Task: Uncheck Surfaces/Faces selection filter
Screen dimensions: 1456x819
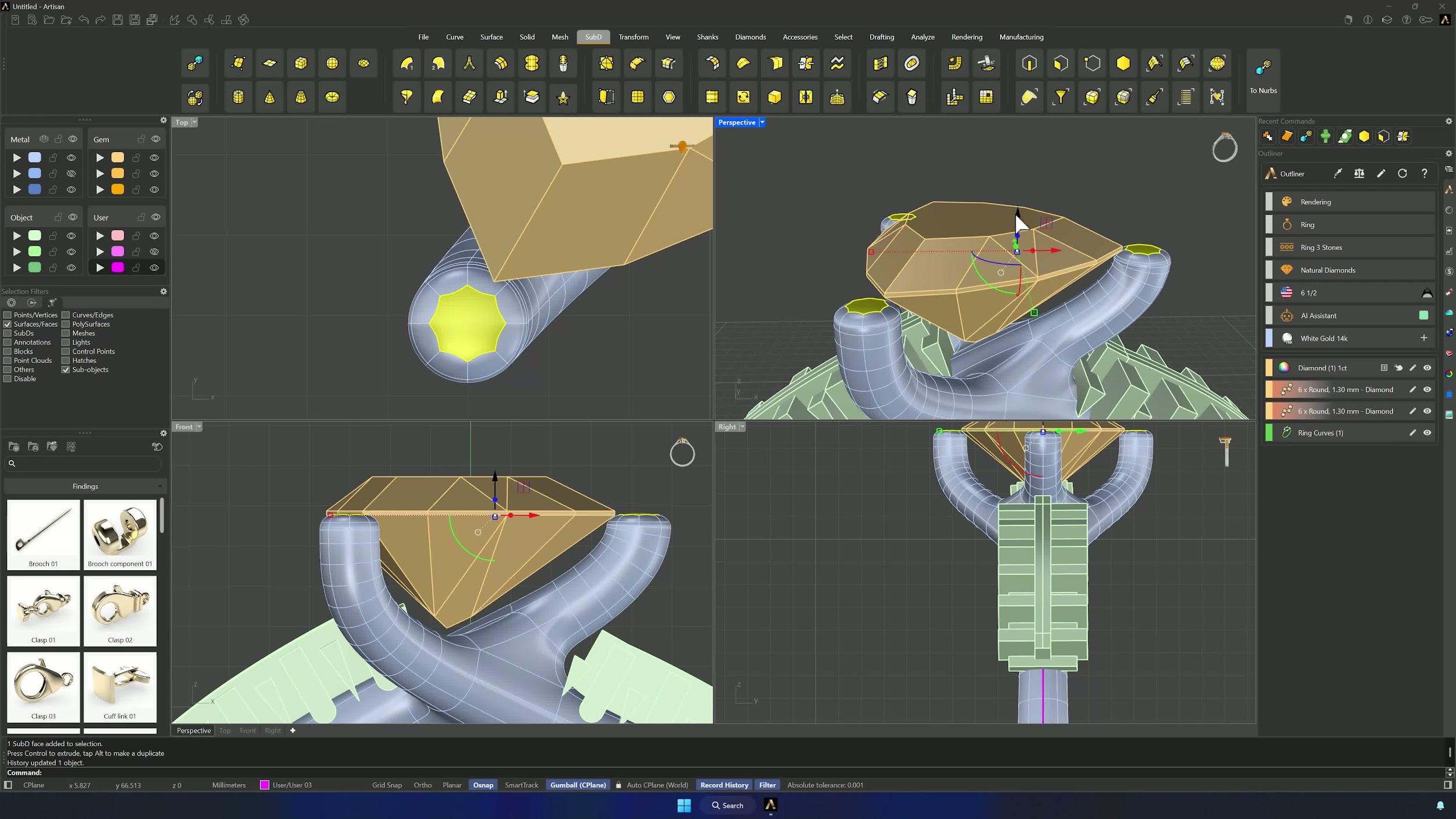Action: point(8,324)
